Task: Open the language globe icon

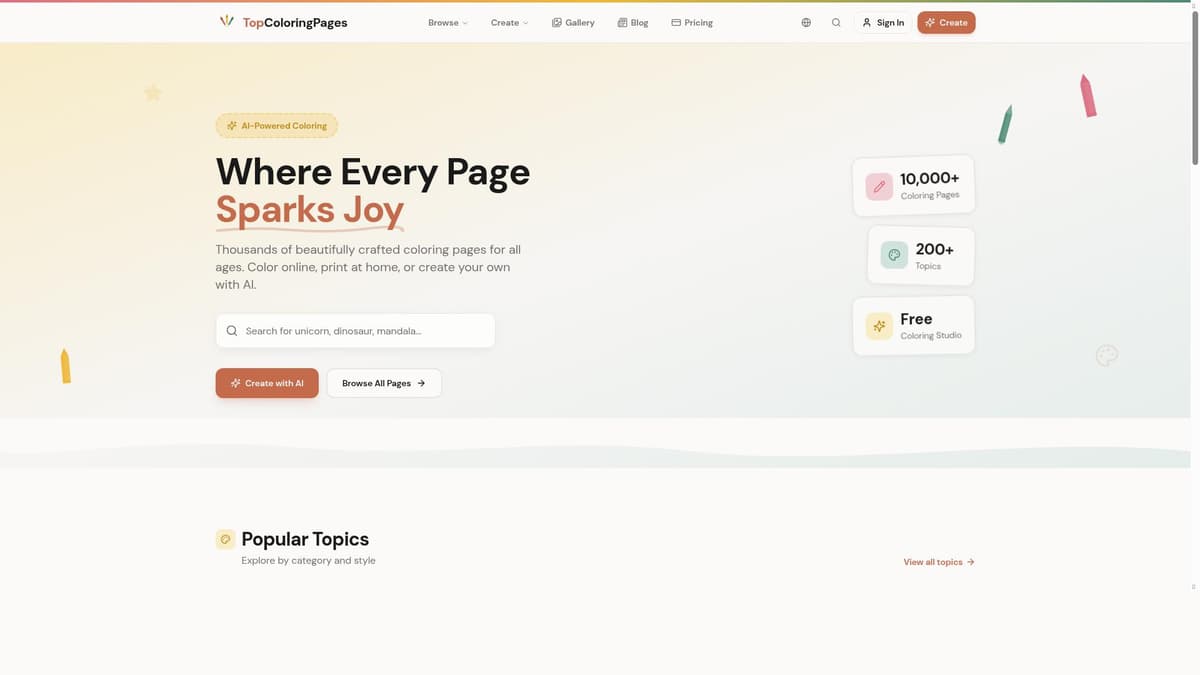Action: tap(806, 22)
